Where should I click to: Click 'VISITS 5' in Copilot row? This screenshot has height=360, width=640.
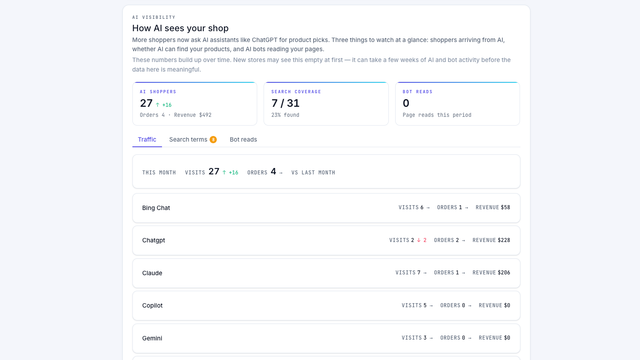[414, 305]
